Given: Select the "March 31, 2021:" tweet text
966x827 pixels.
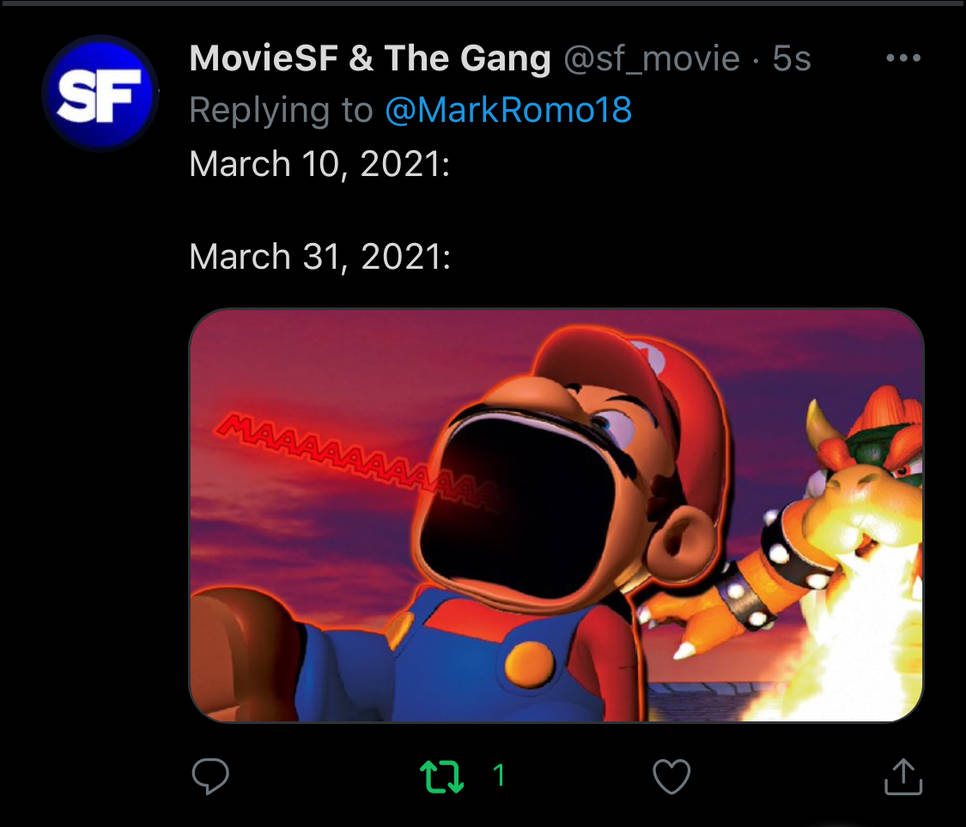Looking at the screenshot, I should (319, 257).
